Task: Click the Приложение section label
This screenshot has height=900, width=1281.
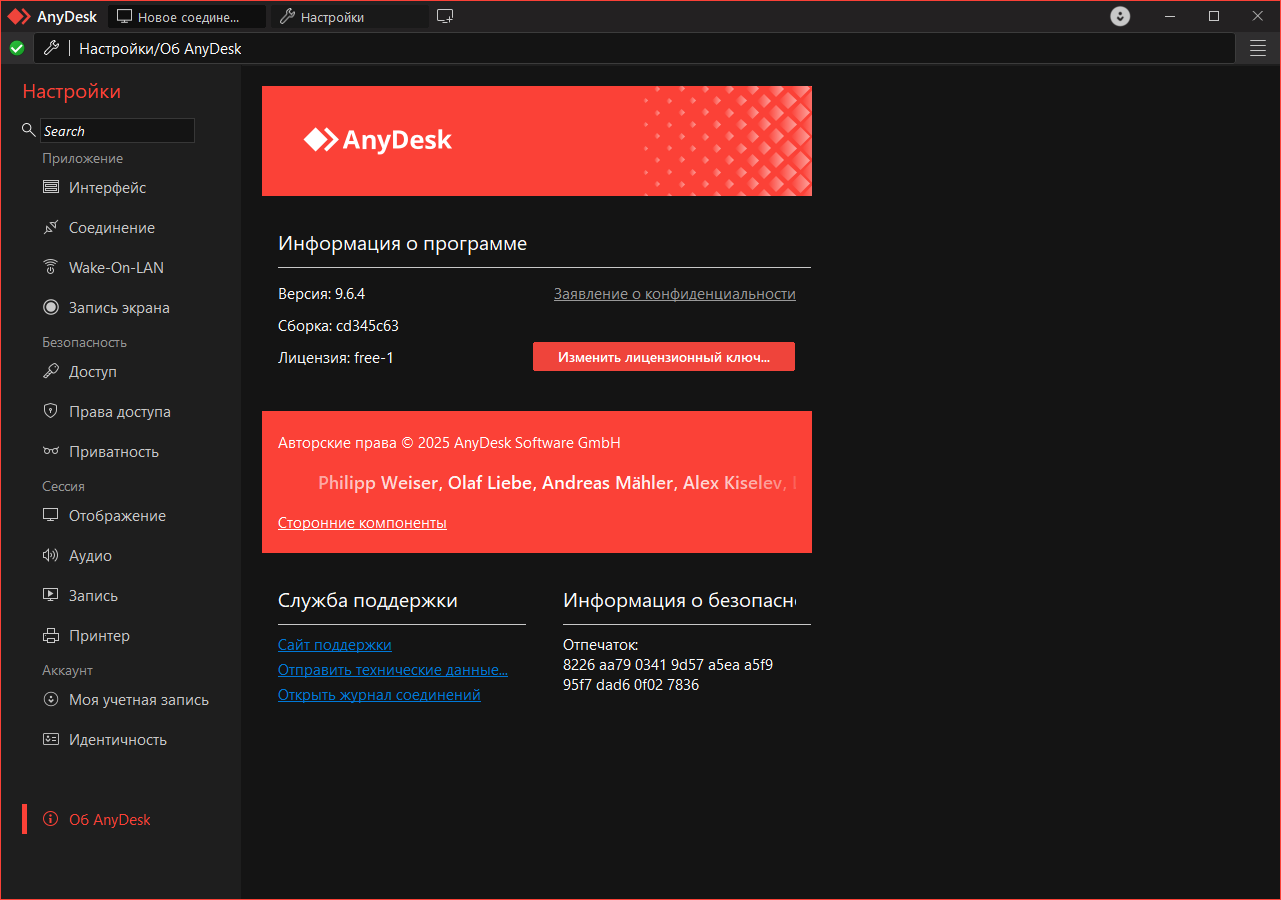Action: click(82, 158)
